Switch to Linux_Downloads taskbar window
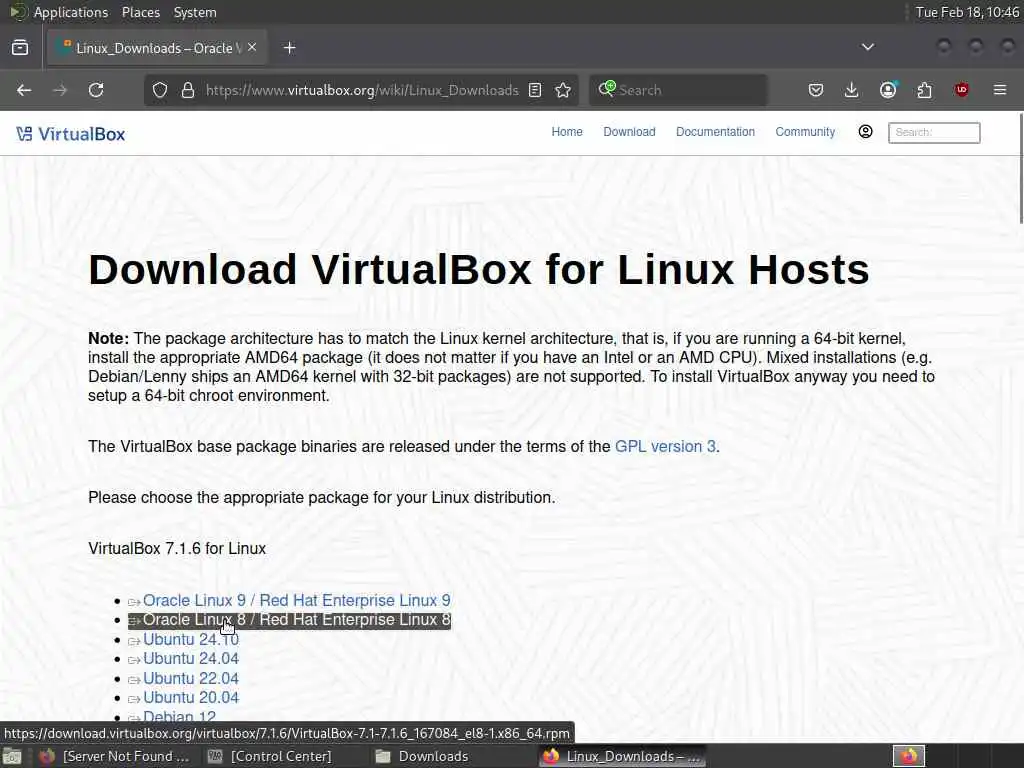 pos(622,756)
